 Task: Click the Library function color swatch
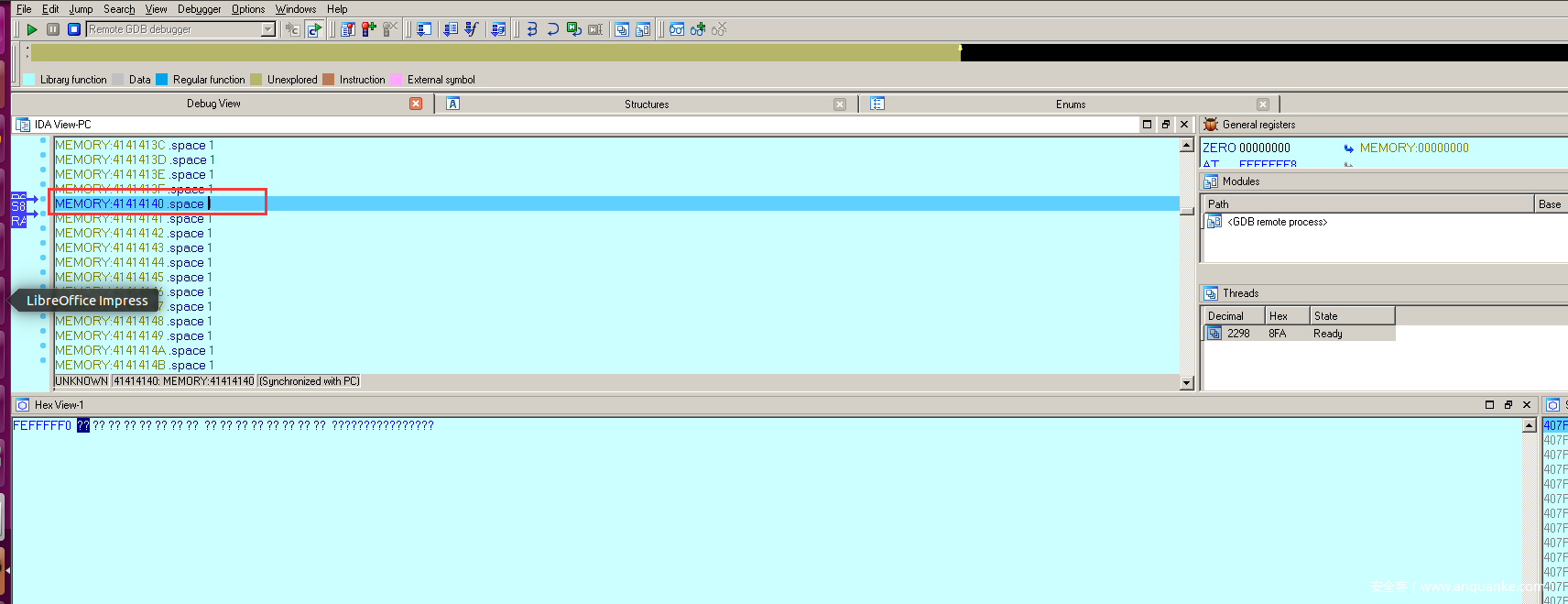click(x=29, y=80)
